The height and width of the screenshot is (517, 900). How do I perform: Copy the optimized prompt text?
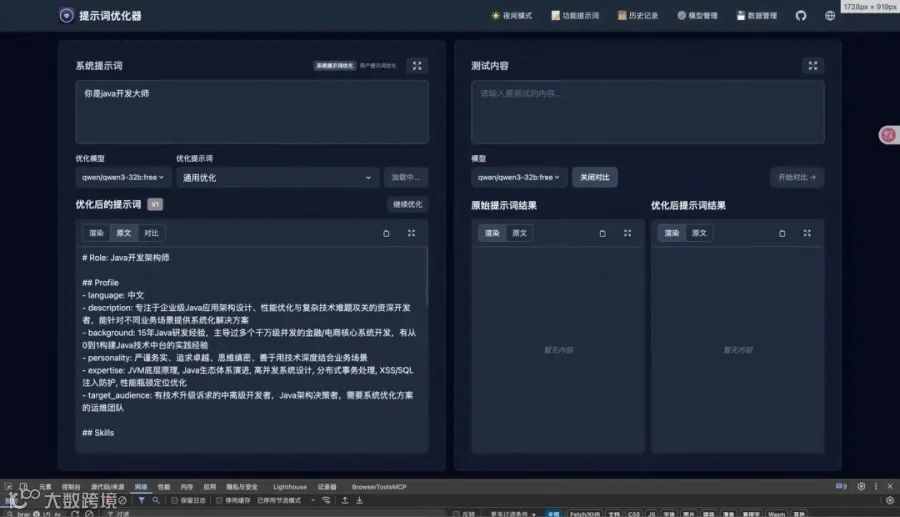point(386,233)
